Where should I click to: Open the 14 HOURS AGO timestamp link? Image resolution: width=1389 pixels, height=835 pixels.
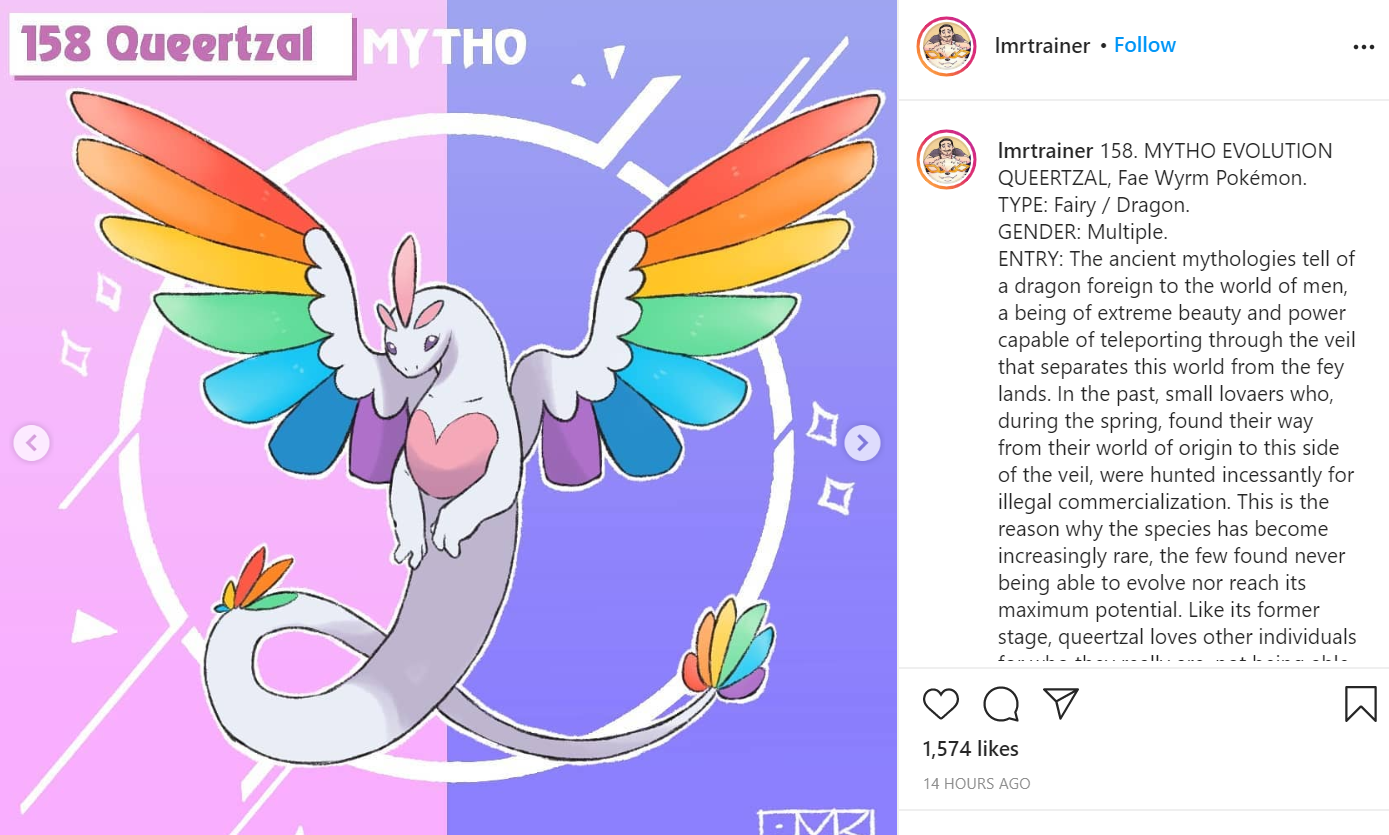tap(976, 784)
